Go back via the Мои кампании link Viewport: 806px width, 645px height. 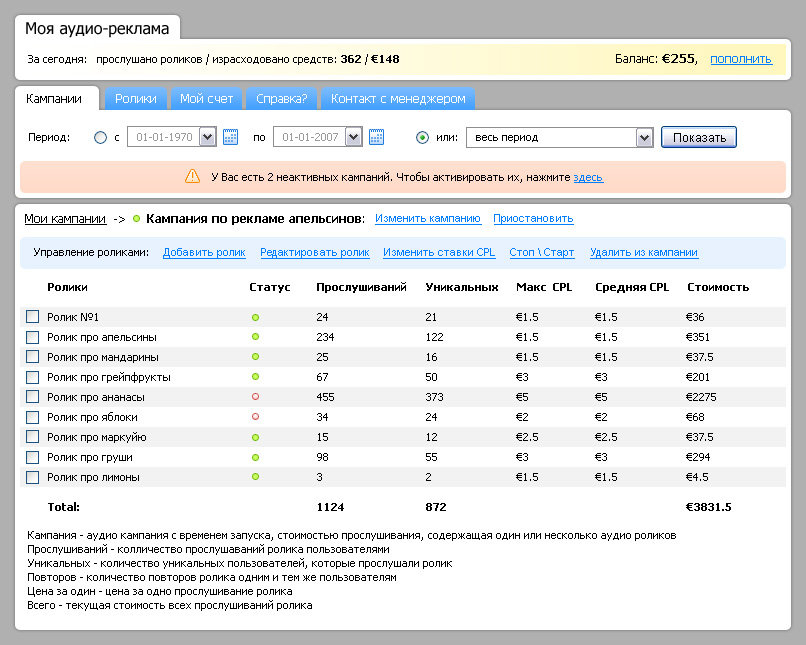coord(65,219)
